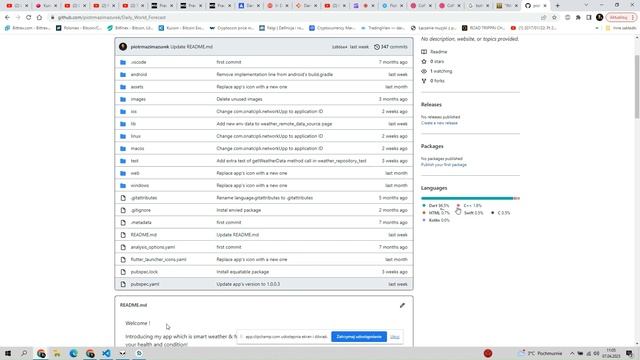Switch to the active GitHub tab
The image size is (640, 360).
[536, 6]
